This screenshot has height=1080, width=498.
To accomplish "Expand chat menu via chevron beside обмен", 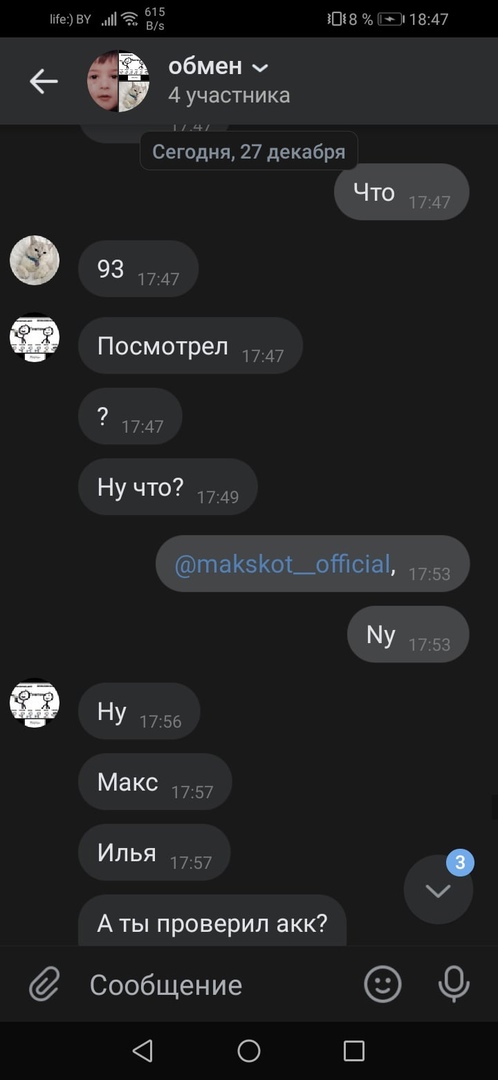I will tap(260, 68).
